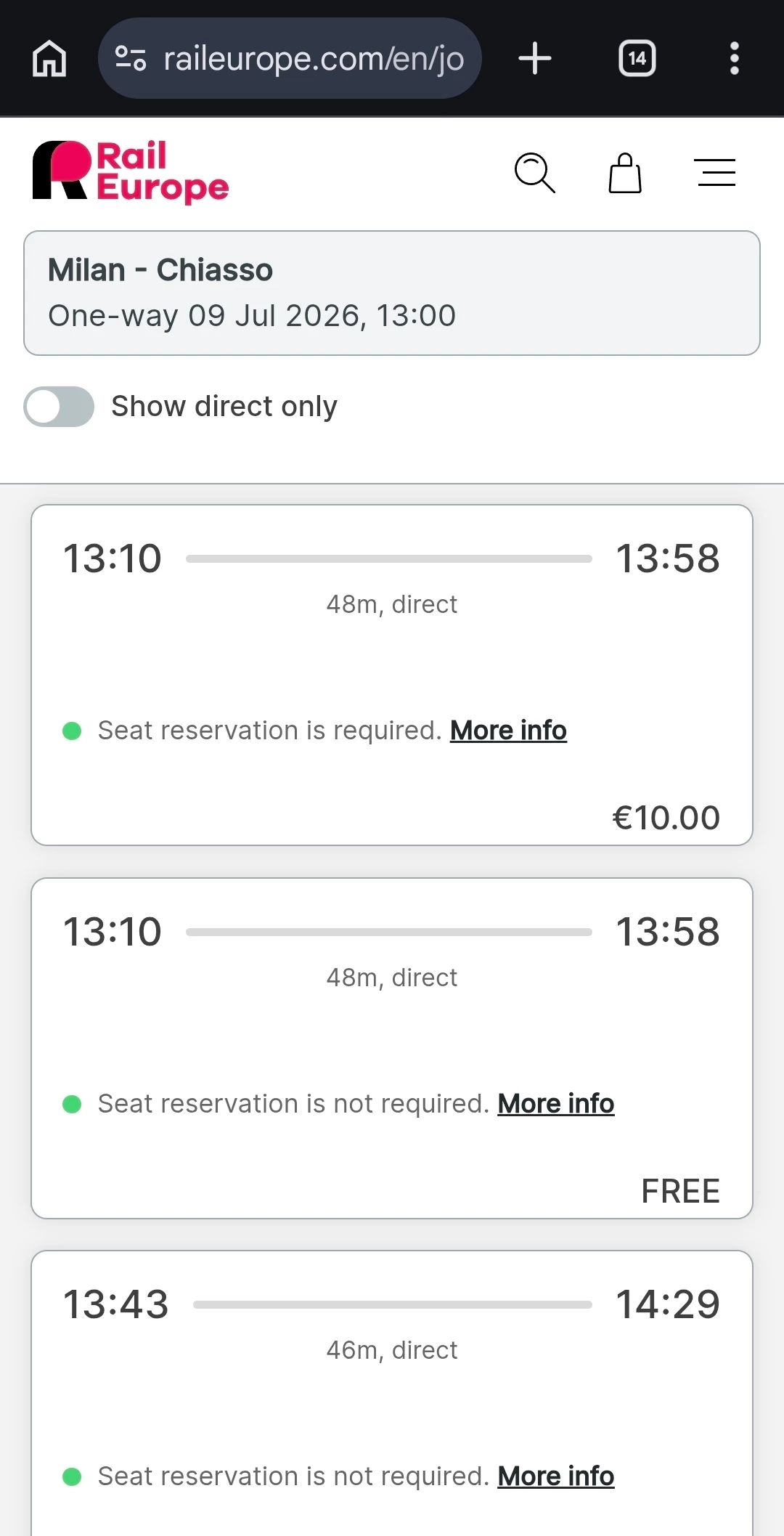Viewport: 784px width, 1536px height.
Task: Tap the browser home icon
Action: pos(49,58)
